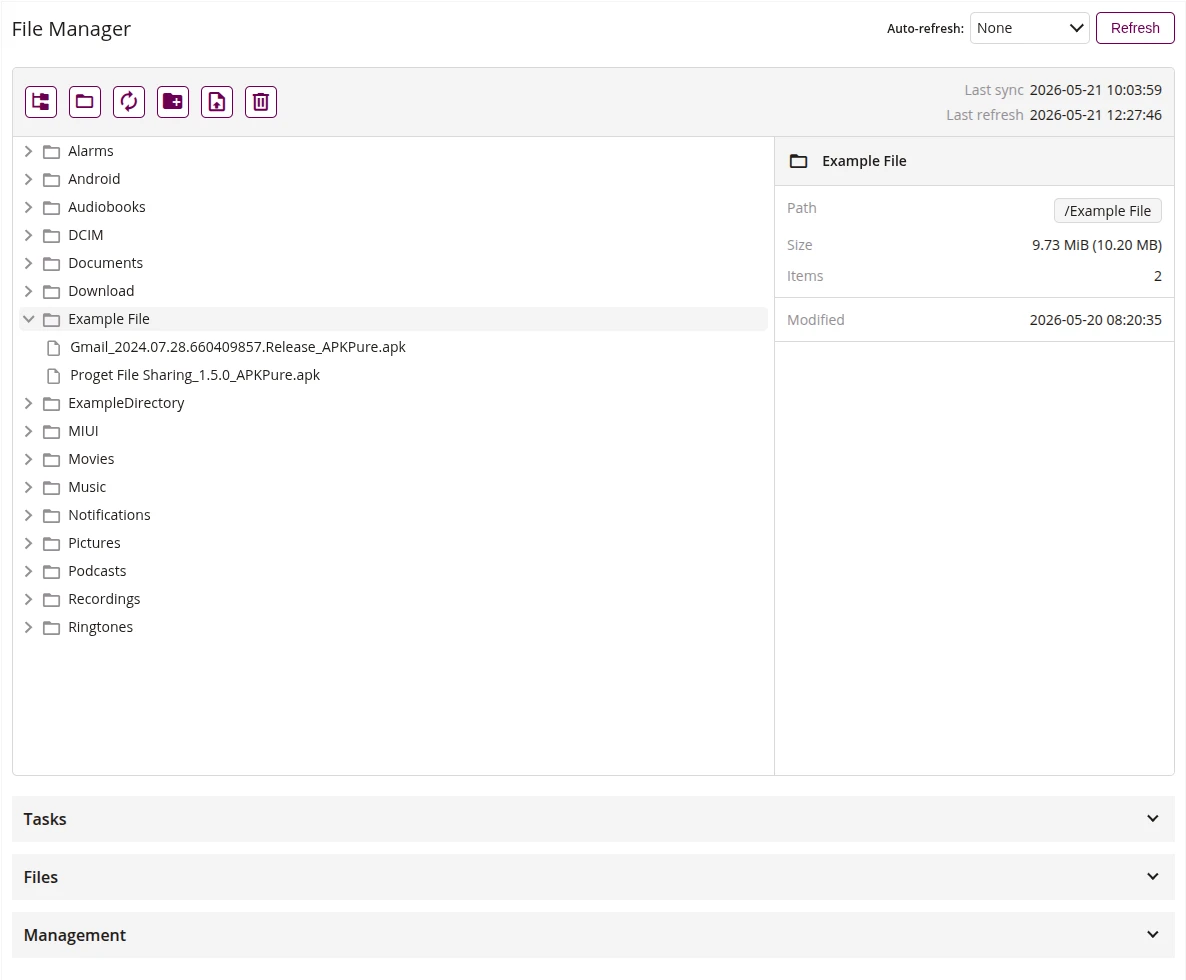Select the Download folder label
The height and width of the screenshot is (980, 1186).
click(101, 291)
